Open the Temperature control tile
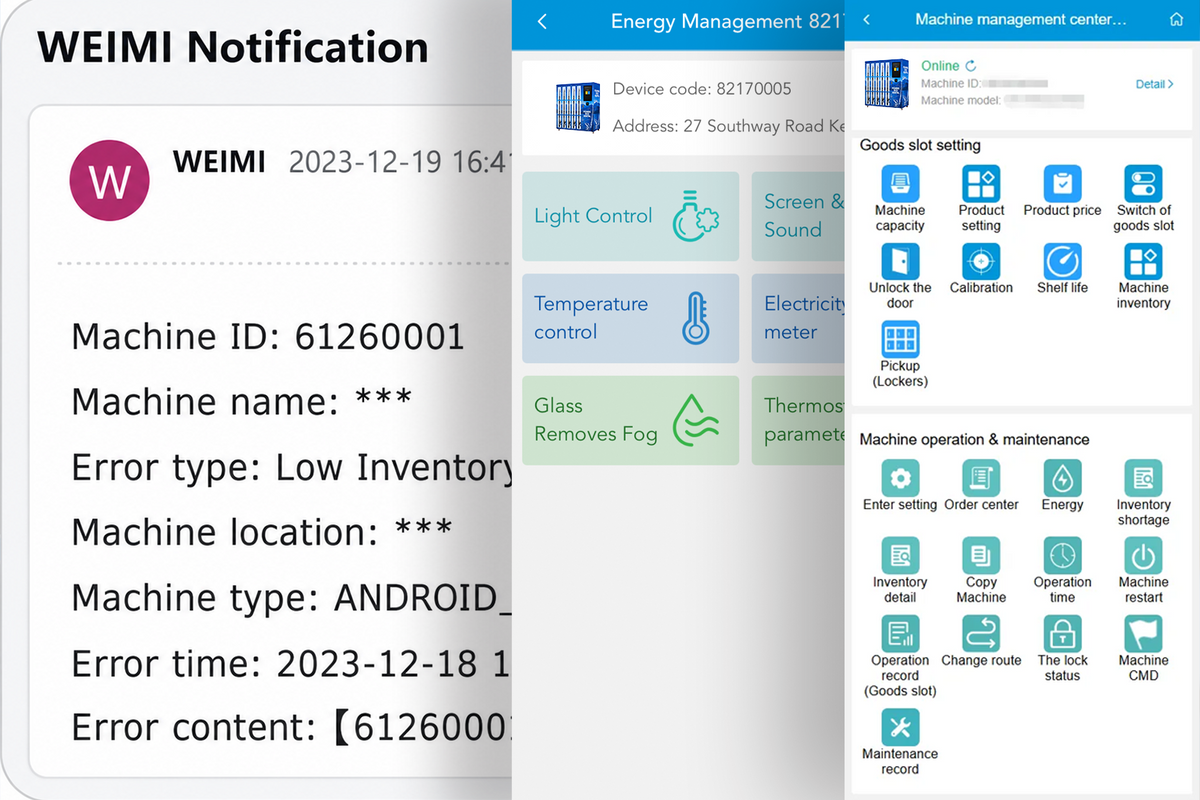 630,318
